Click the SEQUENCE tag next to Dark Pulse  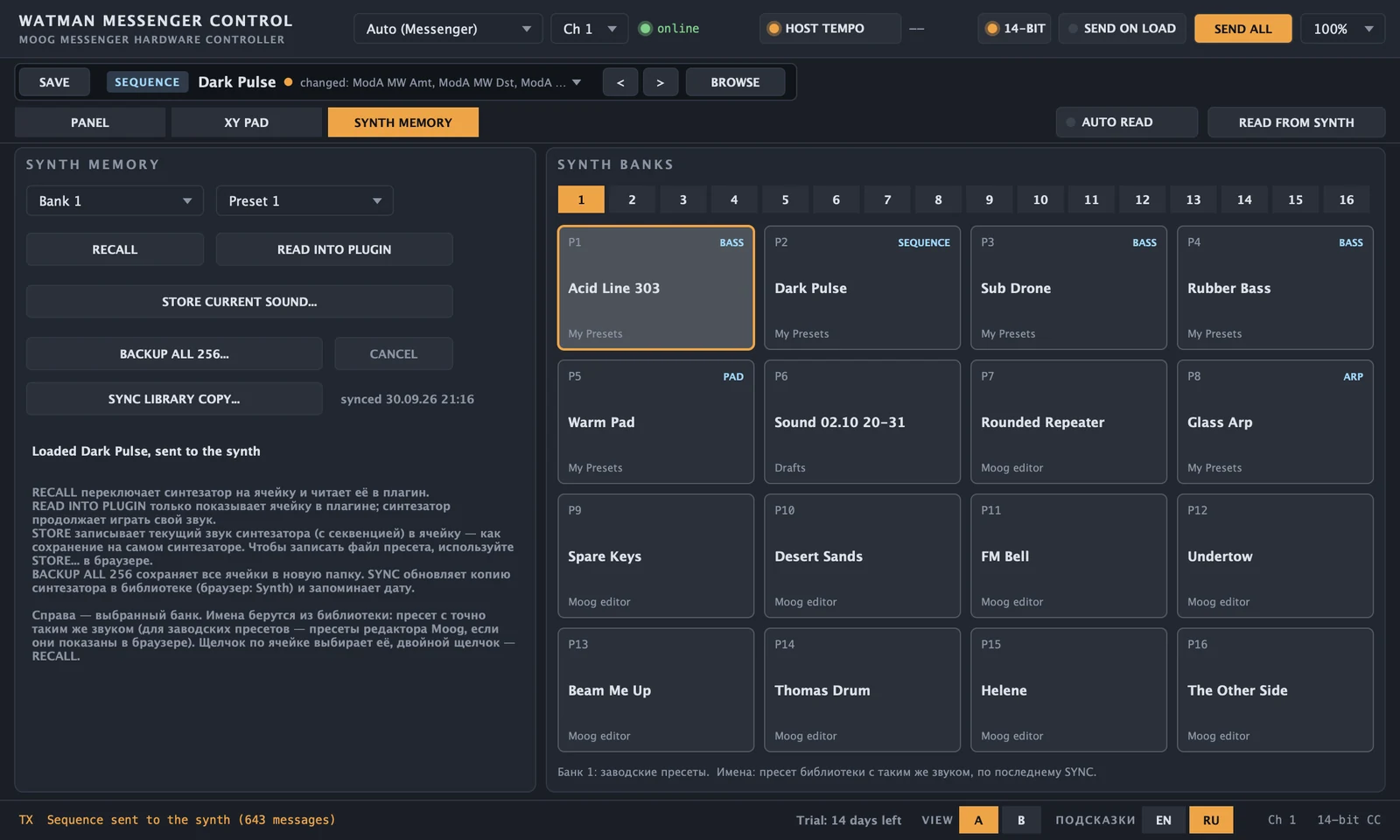(147, 82)
